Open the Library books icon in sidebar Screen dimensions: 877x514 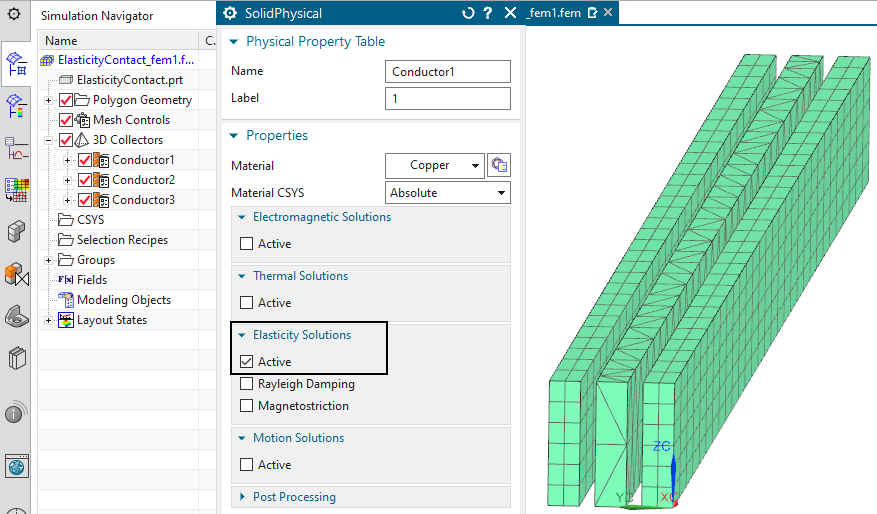pos(16,358)
